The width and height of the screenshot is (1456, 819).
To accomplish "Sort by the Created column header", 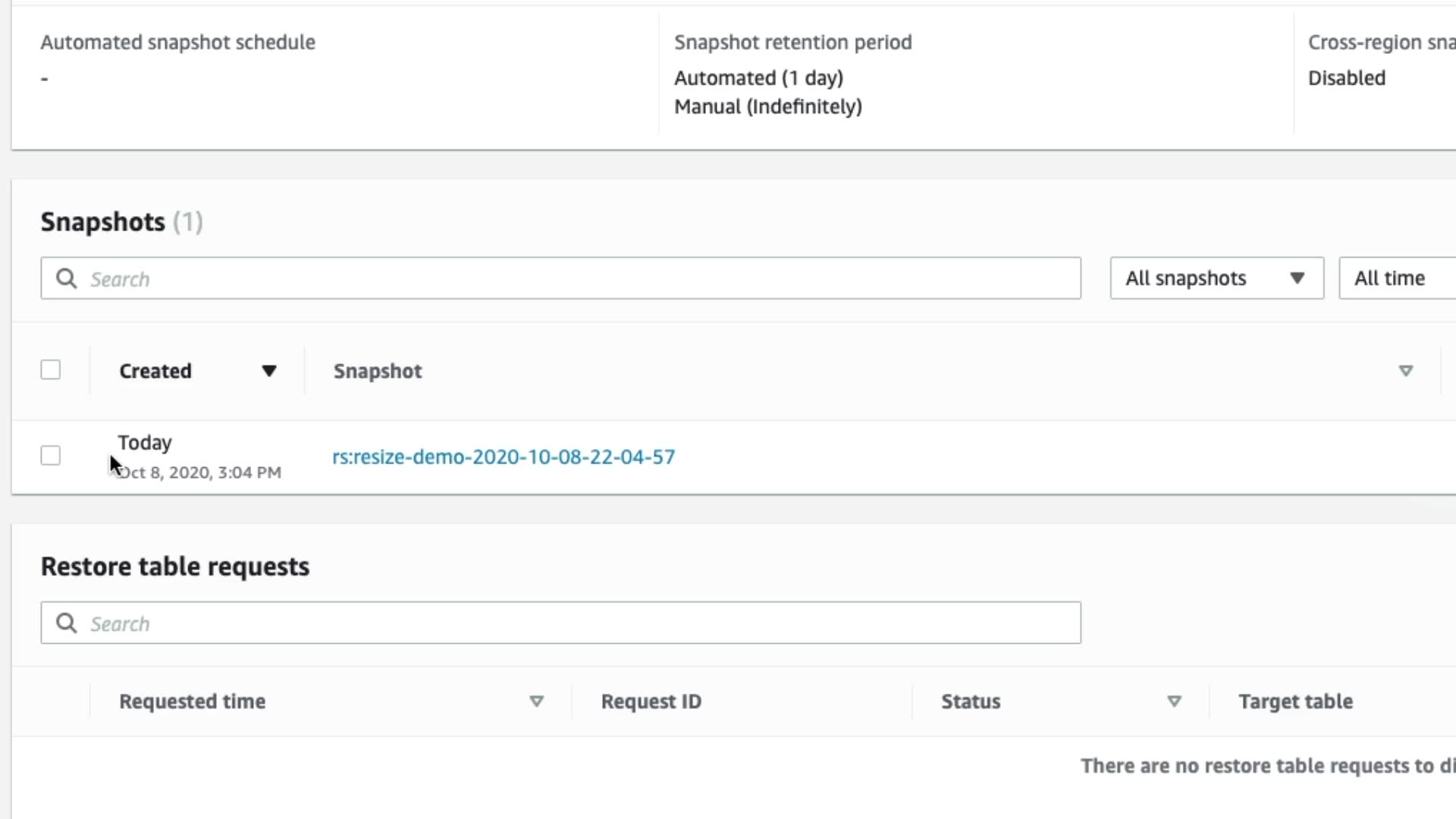I will point(155,371).
